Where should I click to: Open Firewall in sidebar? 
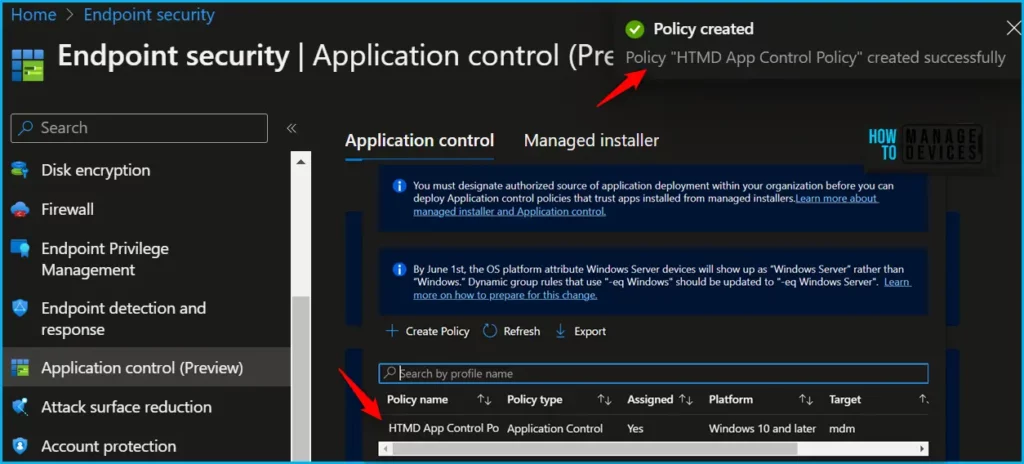[x=67, y=209]
